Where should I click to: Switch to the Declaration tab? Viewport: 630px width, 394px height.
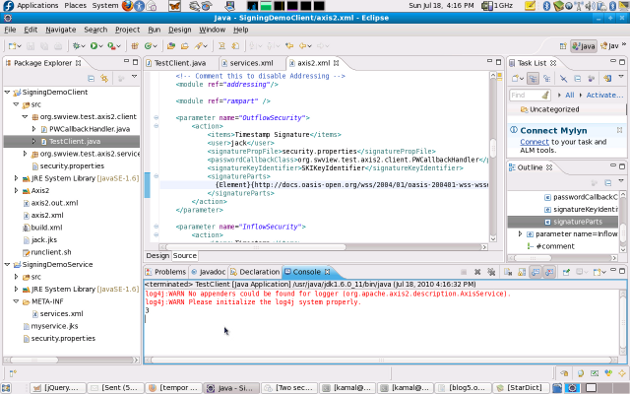[255, 272]
